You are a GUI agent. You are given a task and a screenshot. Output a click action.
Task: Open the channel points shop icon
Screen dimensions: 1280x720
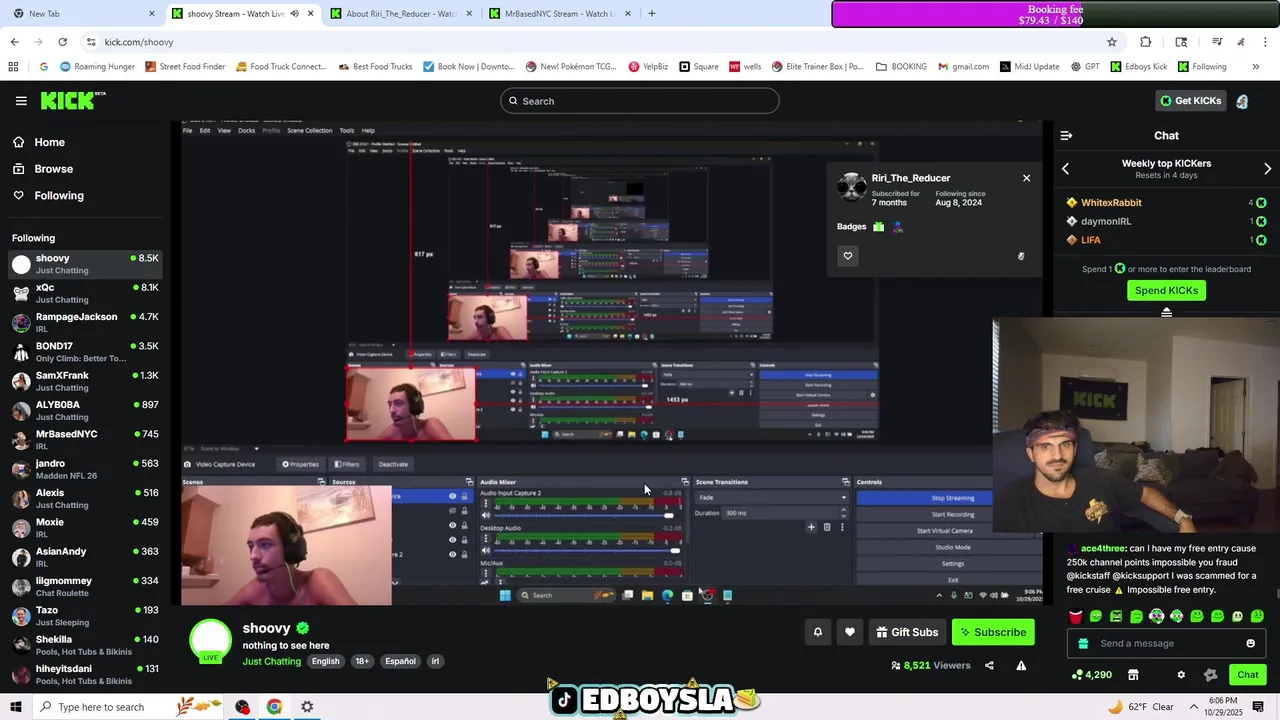[1133, 675]
